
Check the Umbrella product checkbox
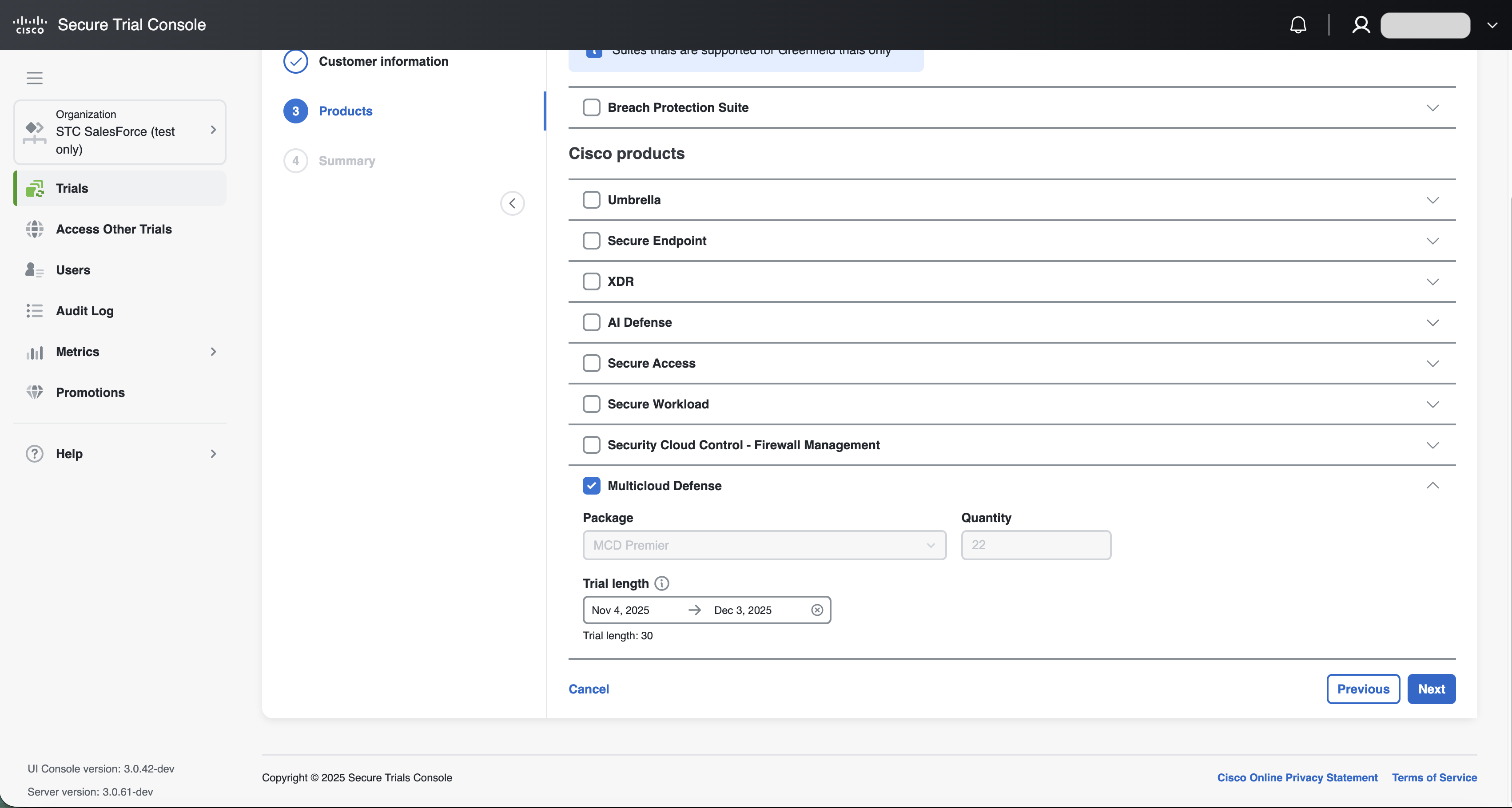[x=591, y=200]
